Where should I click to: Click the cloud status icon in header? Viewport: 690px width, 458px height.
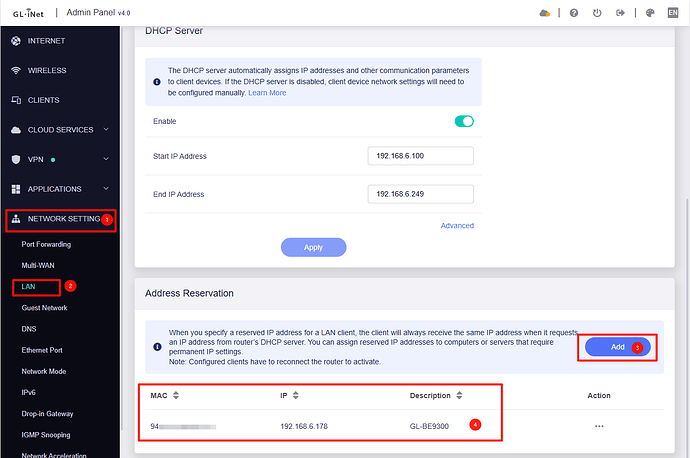544,13
